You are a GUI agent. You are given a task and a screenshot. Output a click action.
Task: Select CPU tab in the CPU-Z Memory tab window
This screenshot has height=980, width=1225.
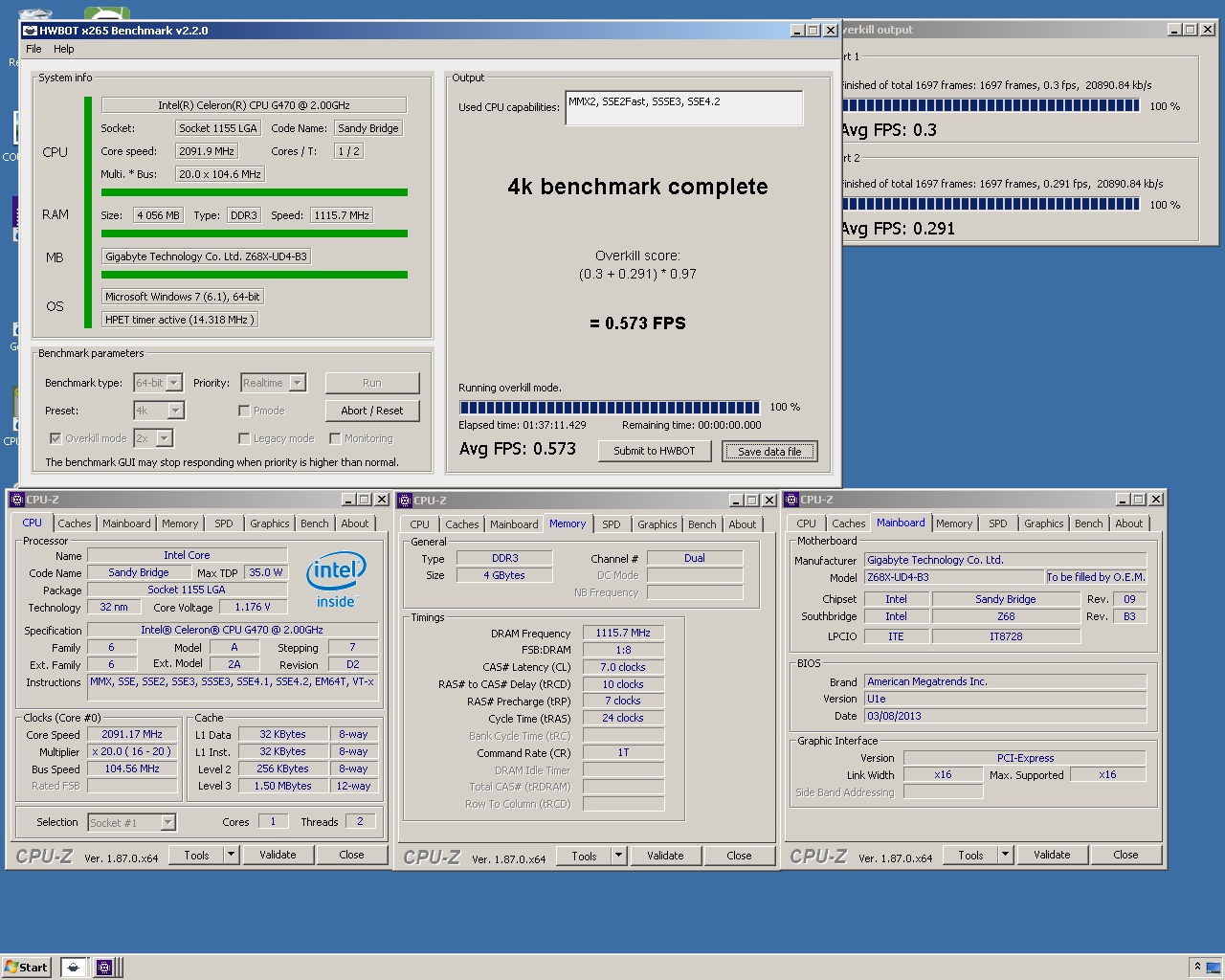(x=419, y=524)
